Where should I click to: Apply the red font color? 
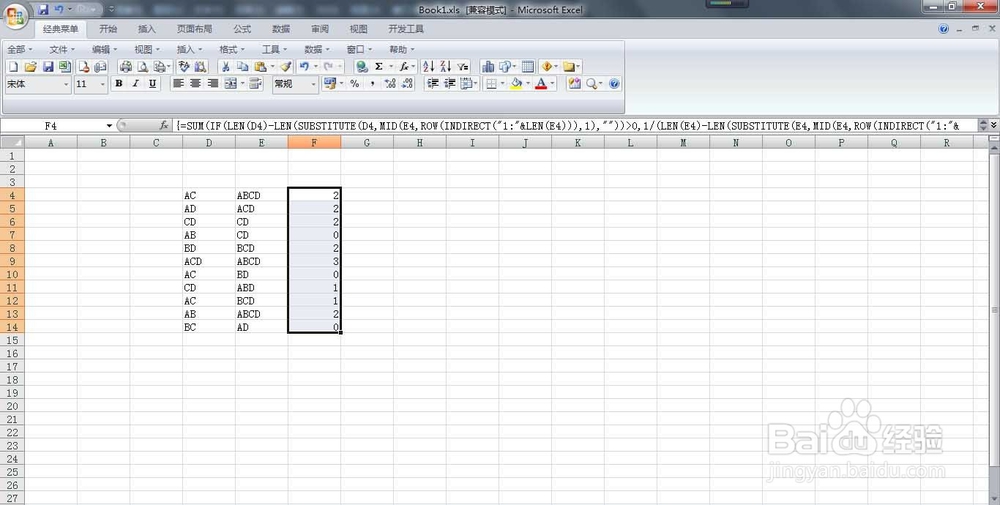(x=541, y=84)
